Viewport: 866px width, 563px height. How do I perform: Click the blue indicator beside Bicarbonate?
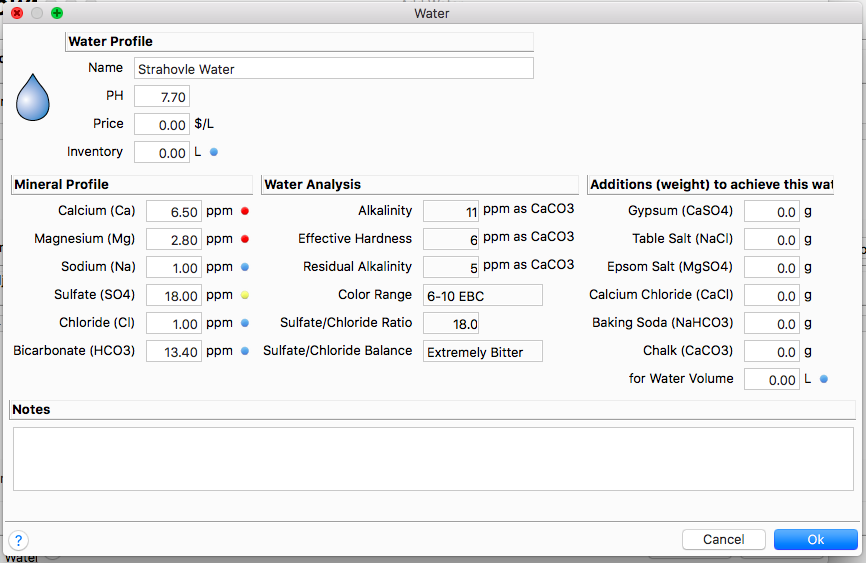tap(245, 352)
